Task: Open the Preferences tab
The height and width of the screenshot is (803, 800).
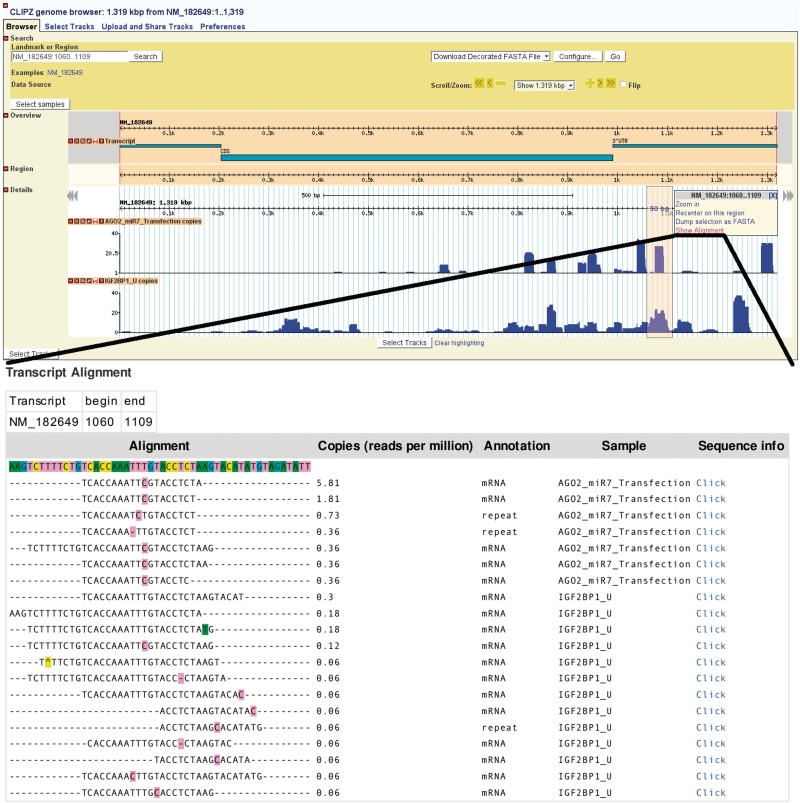Action: click(222, 27)
